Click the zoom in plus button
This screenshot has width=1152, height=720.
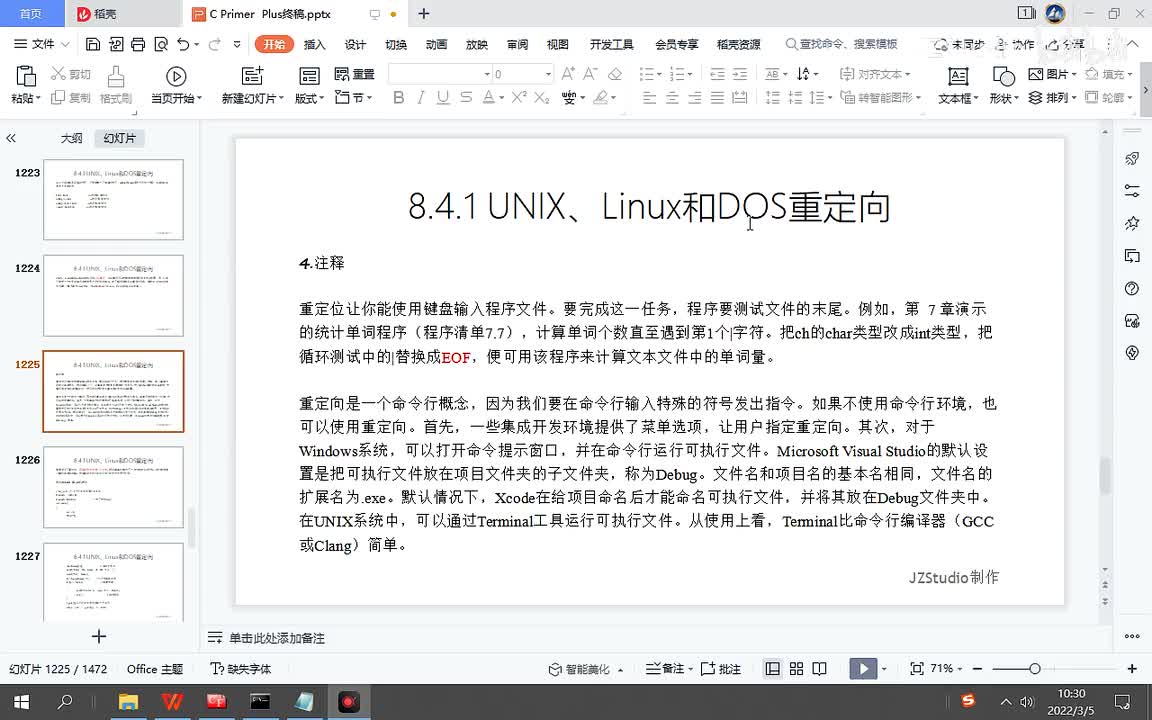(1132, 669)
